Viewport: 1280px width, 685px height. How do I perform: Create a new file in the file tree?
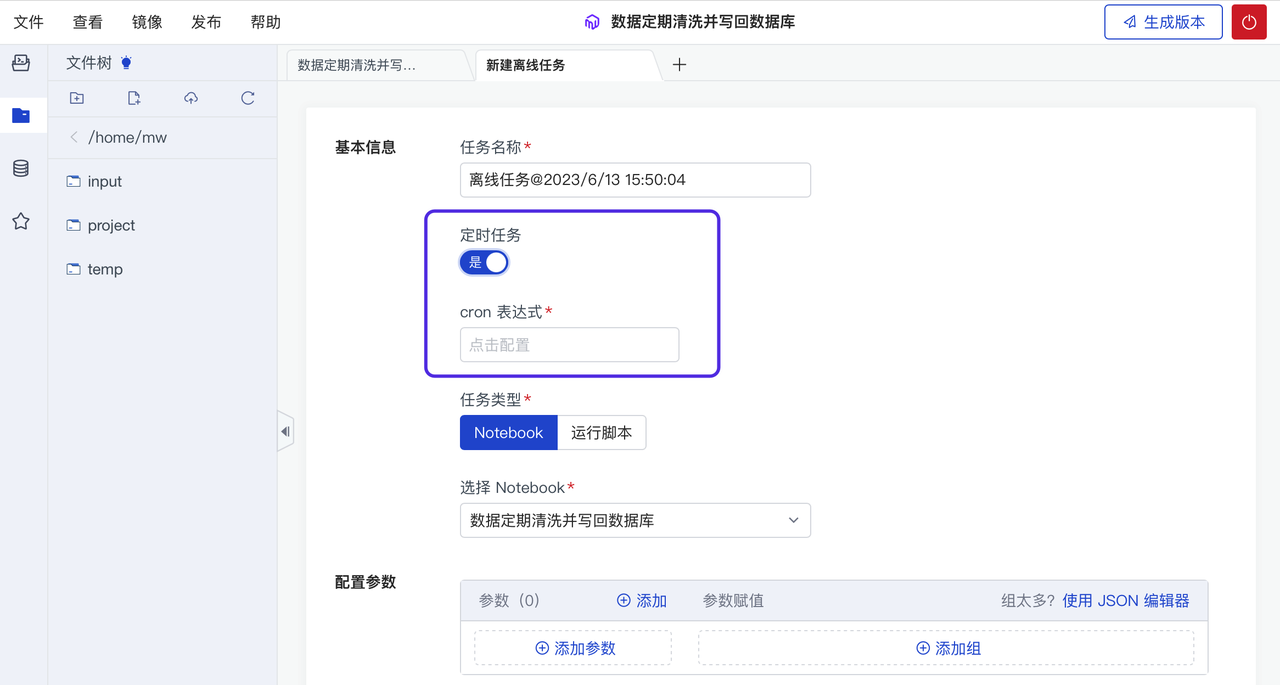(133, 98)
